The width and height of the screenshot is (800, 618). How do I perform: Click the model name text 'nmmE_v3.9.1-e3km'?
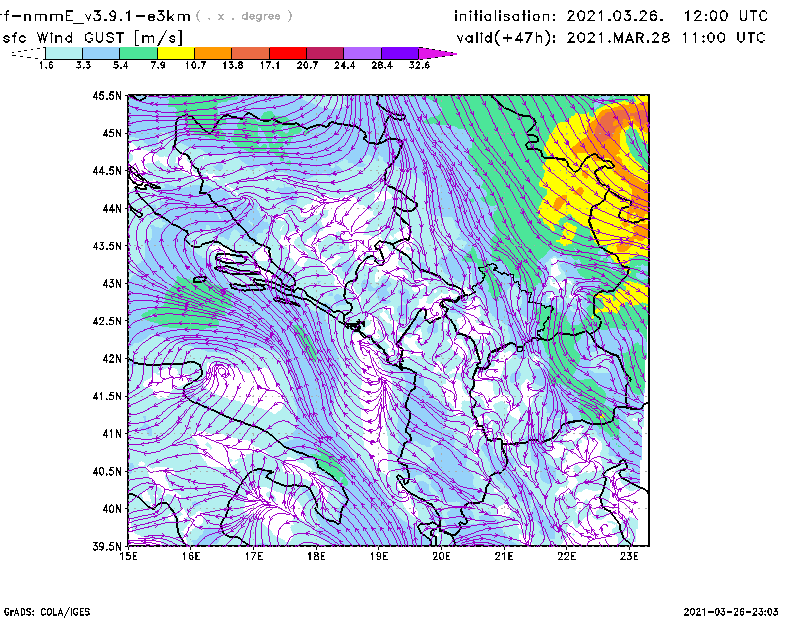(107, 16)
